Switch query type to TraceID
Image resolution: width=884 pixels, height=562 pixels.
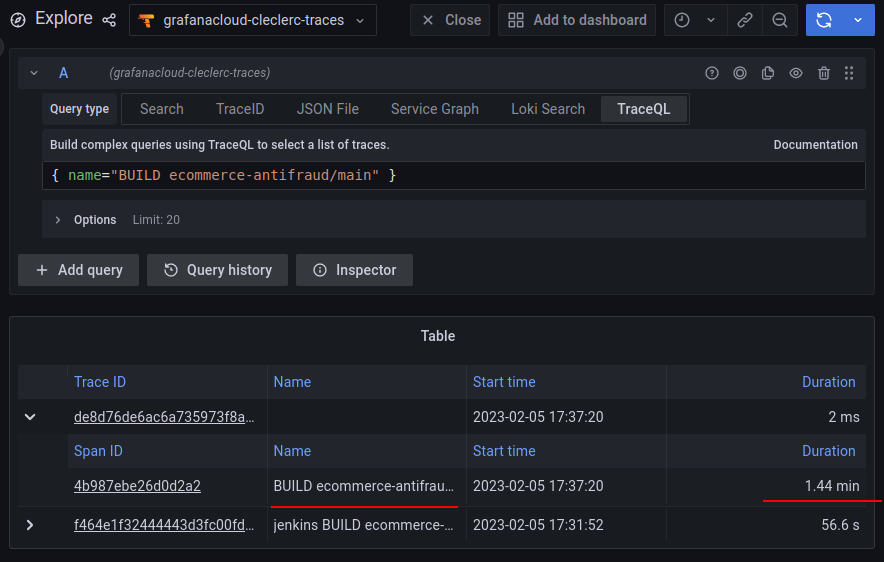[240, 109]
